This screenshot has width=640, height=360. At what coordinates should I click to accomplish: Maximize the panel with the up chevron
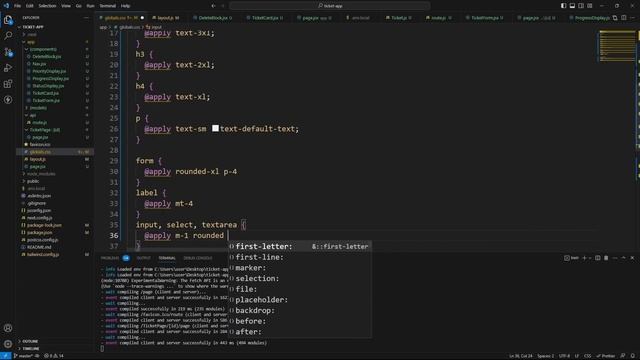[623, 258]
